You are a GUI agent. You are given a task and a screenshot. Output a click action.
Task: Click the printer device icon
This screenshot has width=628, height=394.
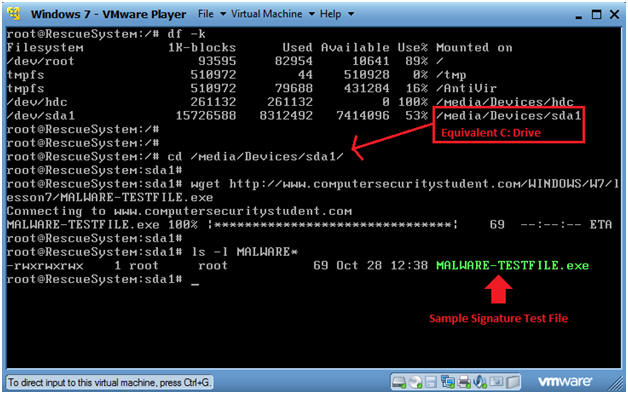click(x=463, y=382)
